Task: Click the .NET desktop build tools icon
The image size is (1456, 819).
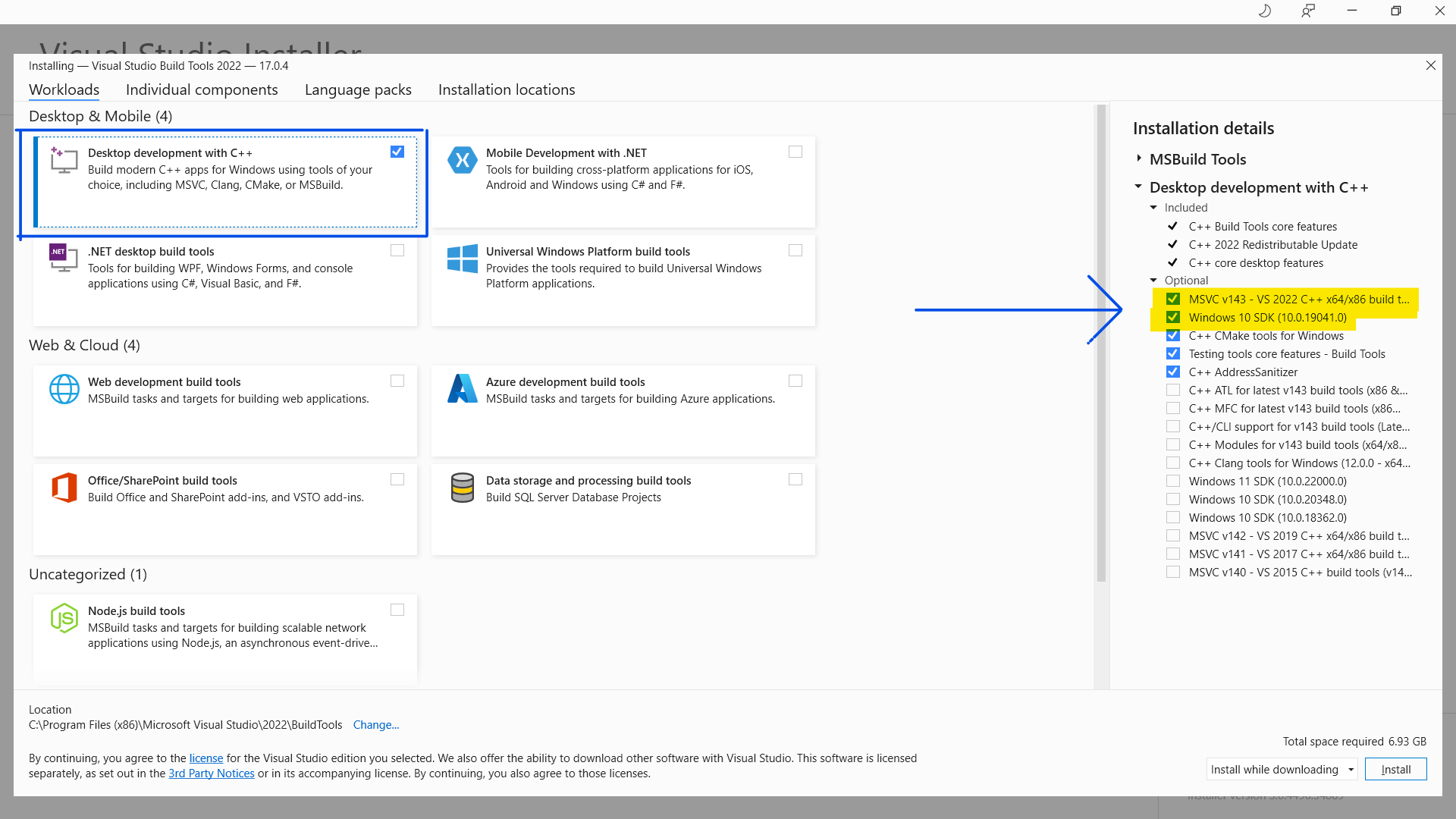Action: pos(64,258)
